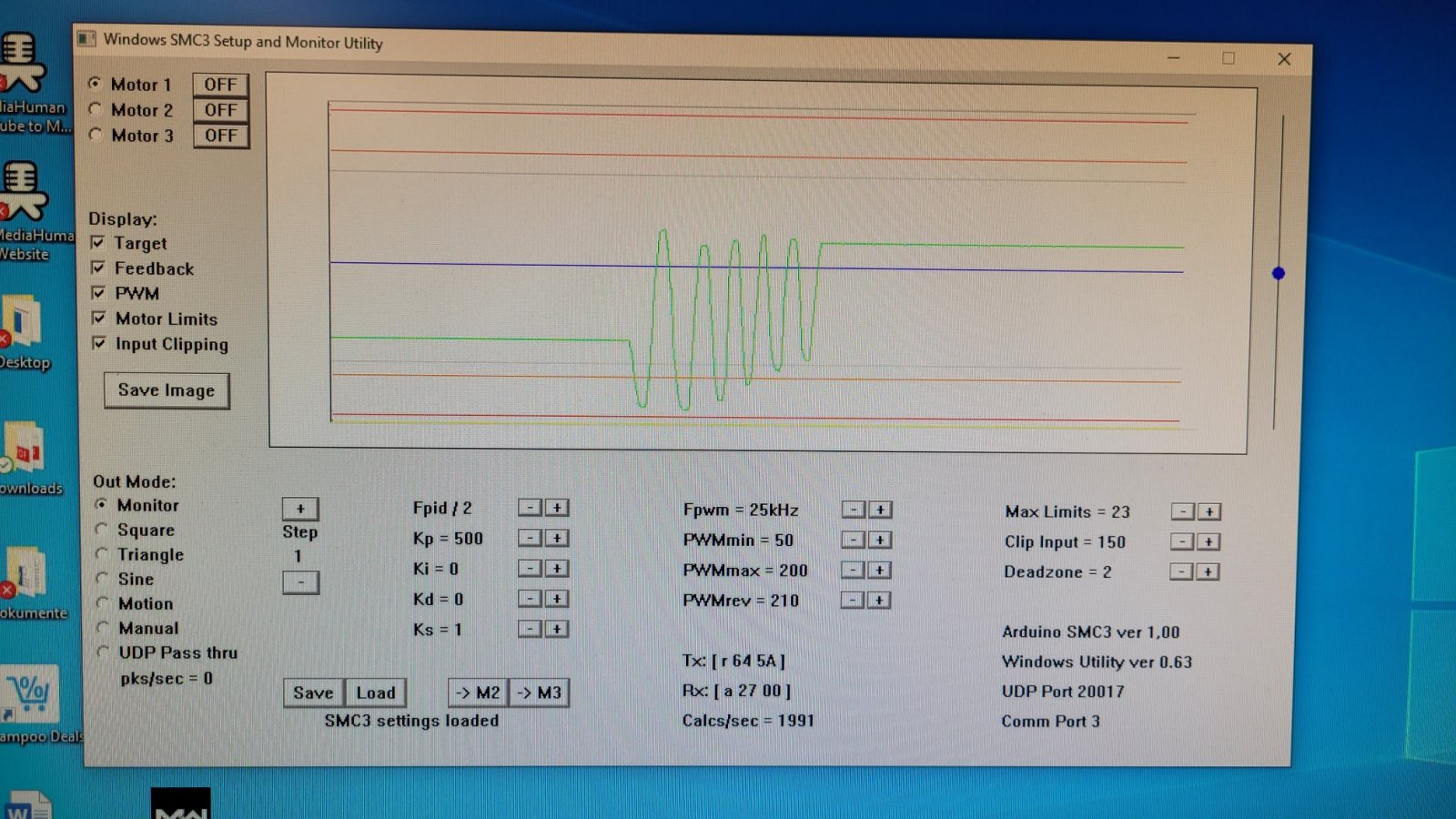This screenshot has width=1456, height=819.
Task: Select Manual output mode
Action: (x=103, y=627)
